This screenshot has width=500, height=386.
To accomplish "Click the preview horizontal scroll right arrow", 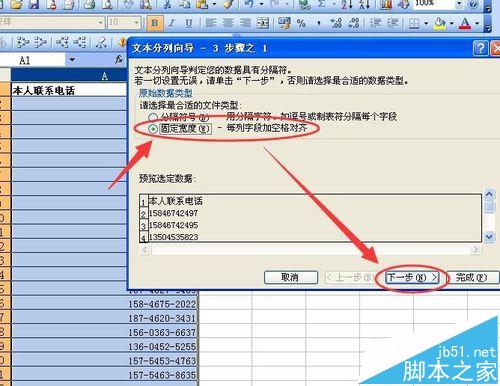I will click(x=475, y=250).
